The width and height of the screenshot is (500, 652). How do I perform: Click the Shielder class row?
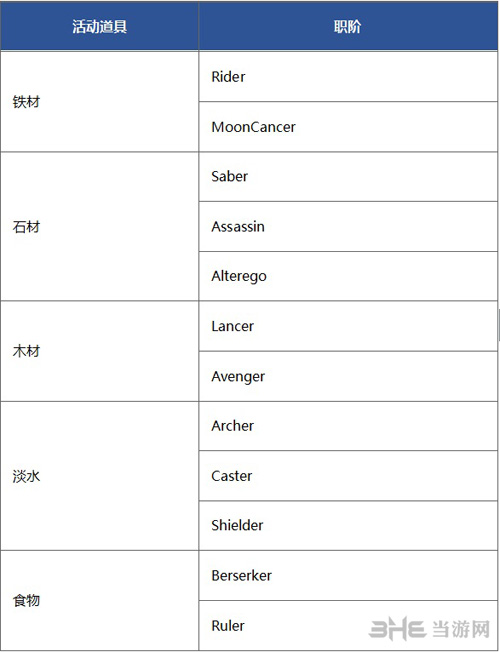pyautogui.click(x=348, y=526)
